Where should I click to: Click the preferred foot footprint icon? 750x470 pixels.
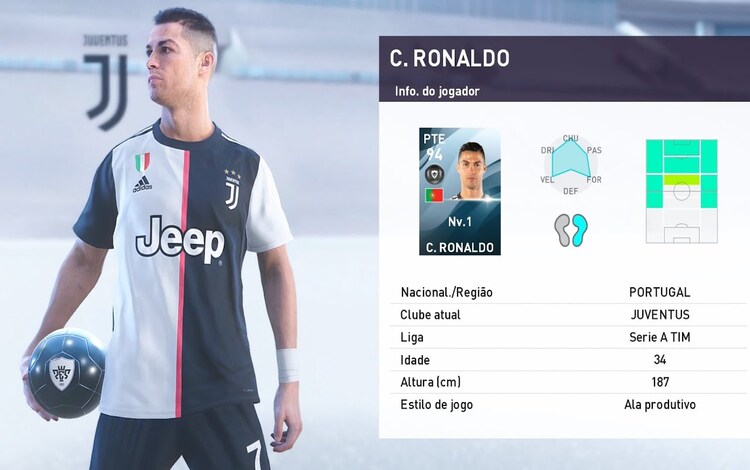571,230
